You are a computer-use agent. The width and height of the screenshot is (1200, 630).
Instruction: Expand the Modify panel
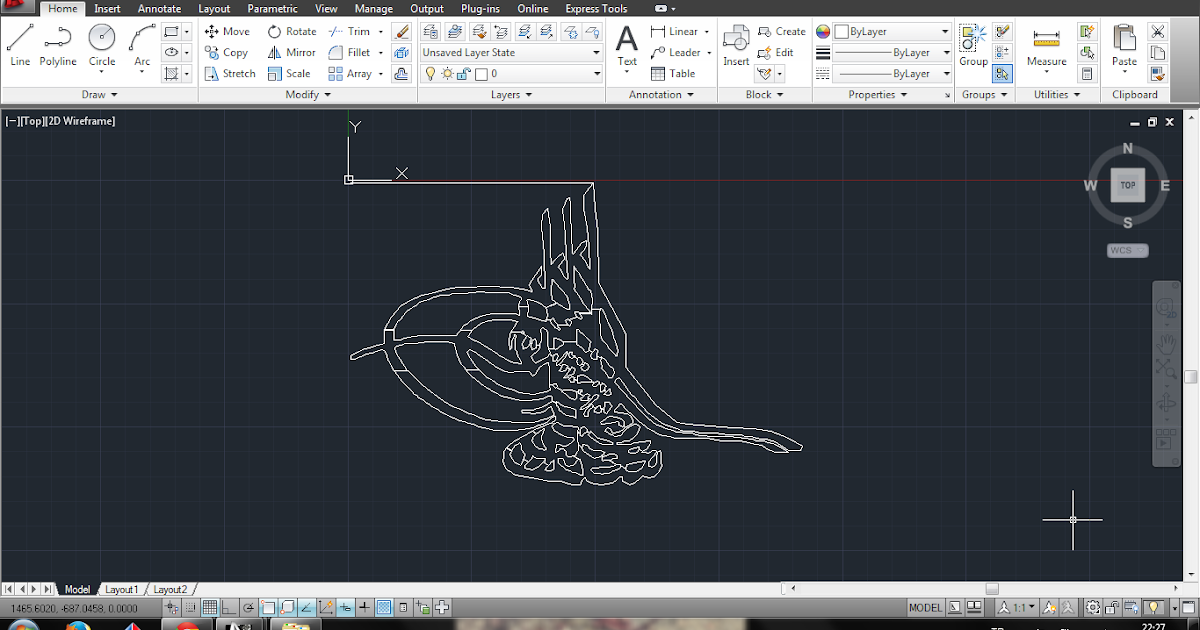point(308,94)
